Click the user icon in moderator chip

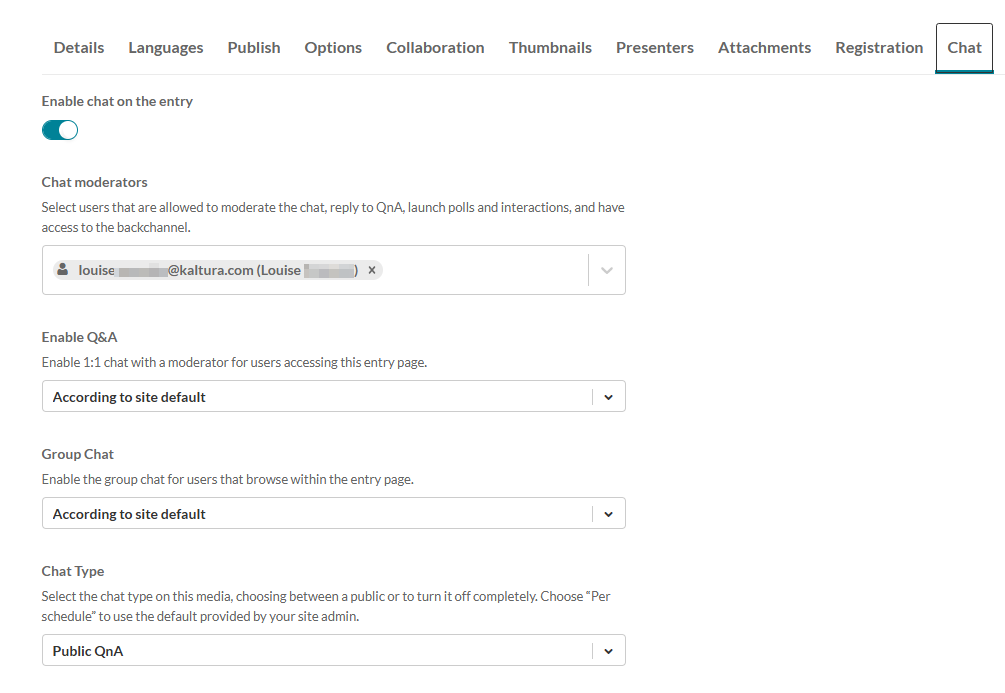[x=63, y=270]
